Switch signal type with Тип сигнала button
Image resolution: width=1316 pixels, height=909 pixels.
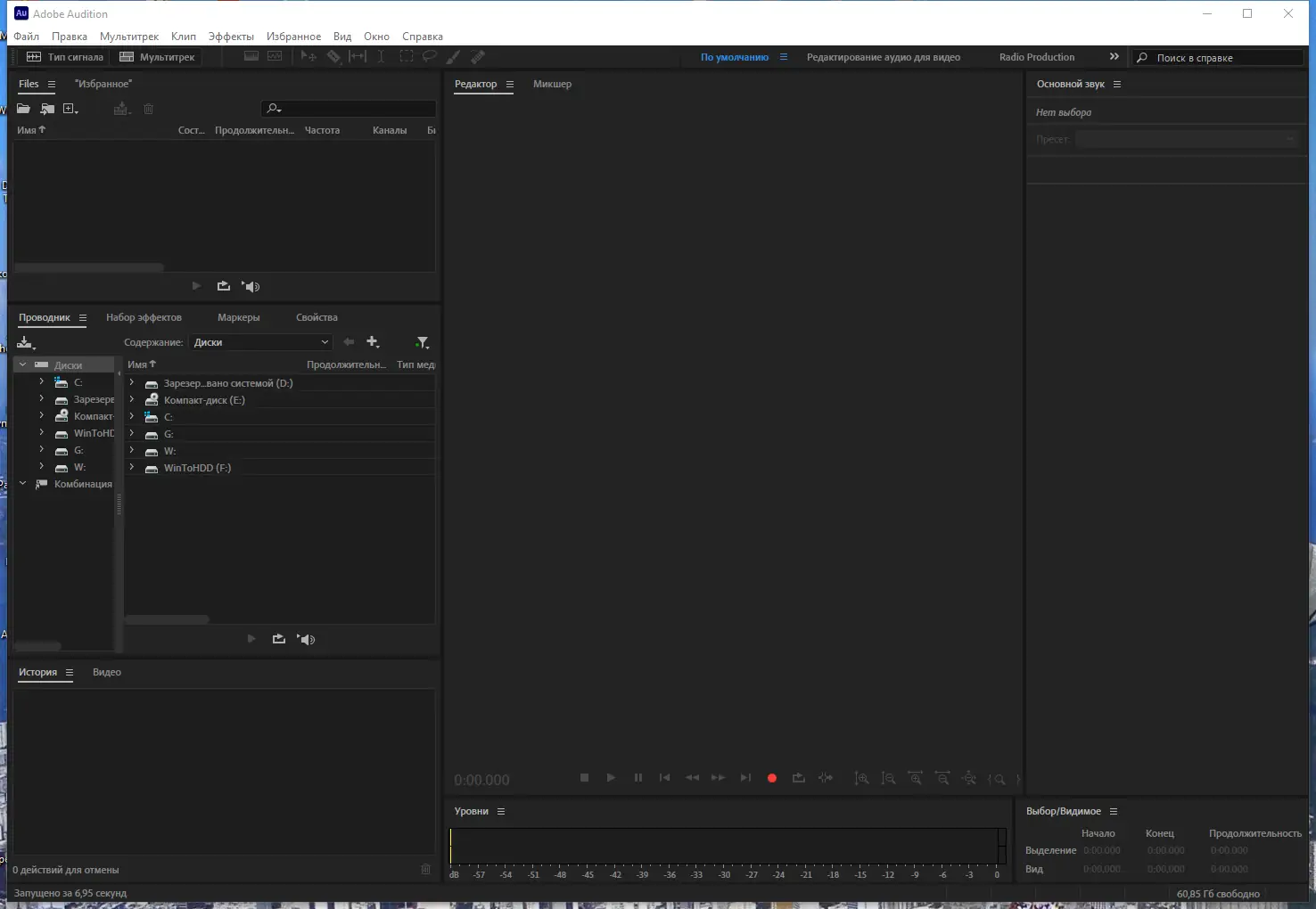(x=66, y=56)
